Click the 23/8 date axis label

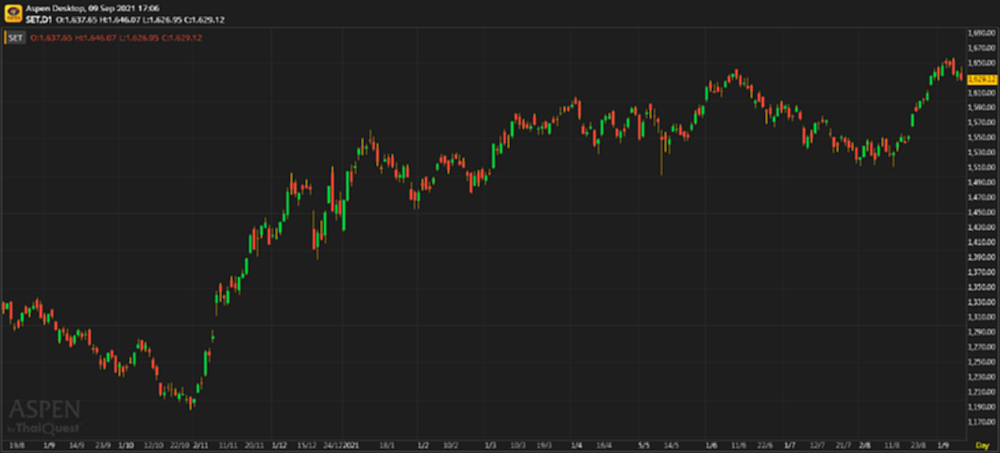tap(918, 445)
